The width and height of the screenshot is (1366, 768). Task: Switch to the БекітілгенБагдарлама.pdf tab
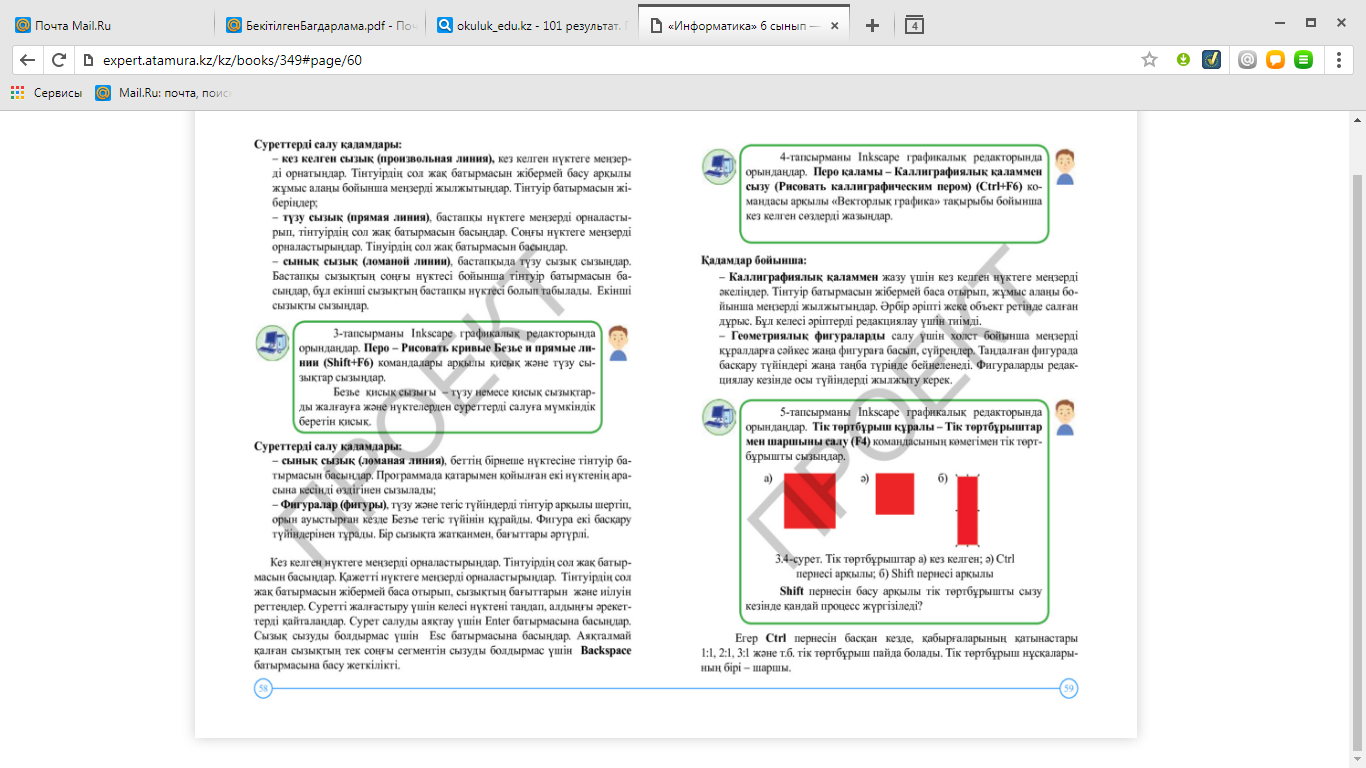(x=320, y=25)
